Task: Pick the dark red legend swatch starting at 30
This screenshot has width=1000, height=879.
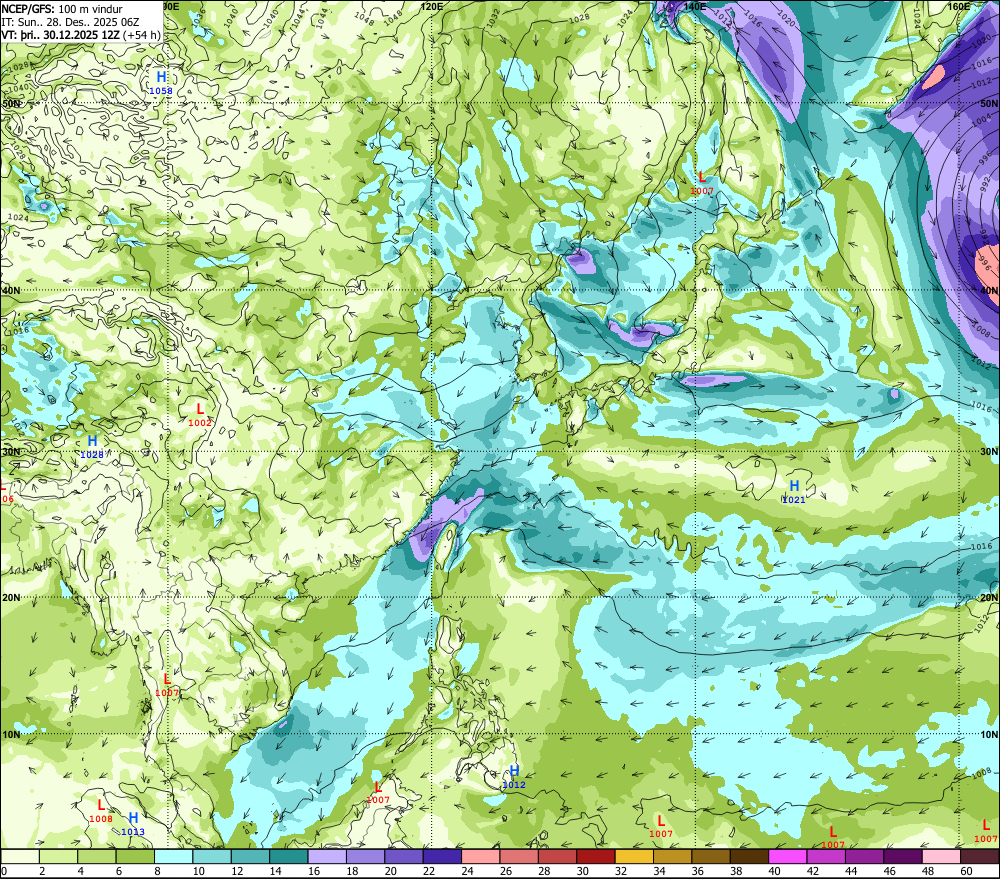Action: click(x=596, y=856)
